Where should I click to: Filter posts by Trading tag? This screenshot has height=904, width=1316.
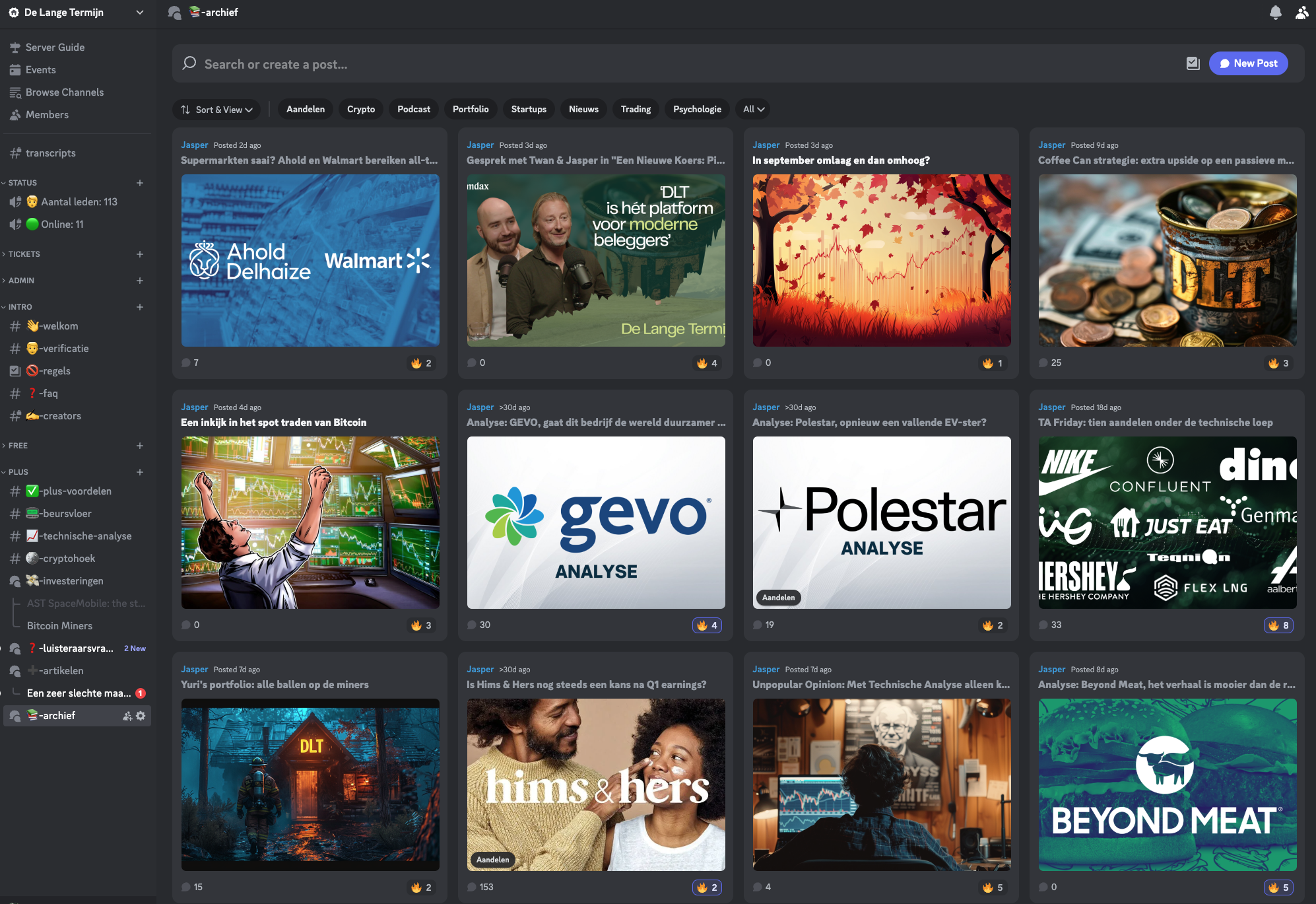[x=636, y=110]
